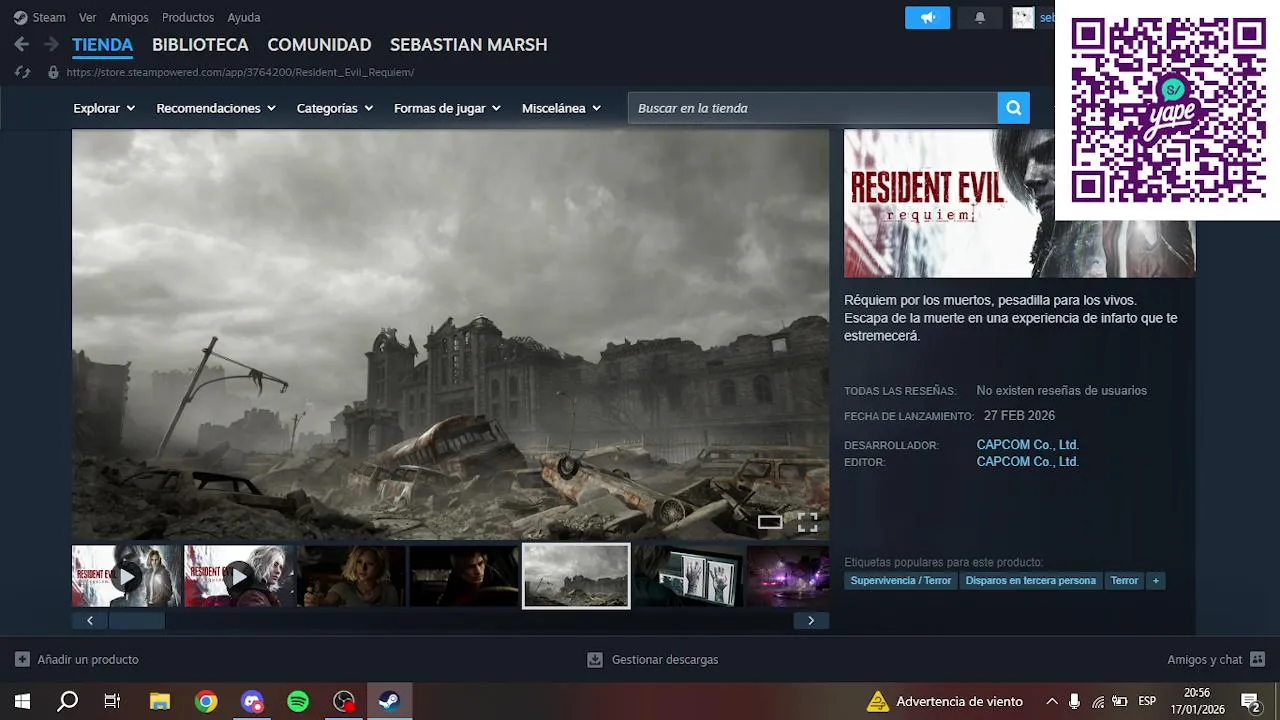Open Amigos y chat panel
1280x720 pixels.
point(1216,660)
